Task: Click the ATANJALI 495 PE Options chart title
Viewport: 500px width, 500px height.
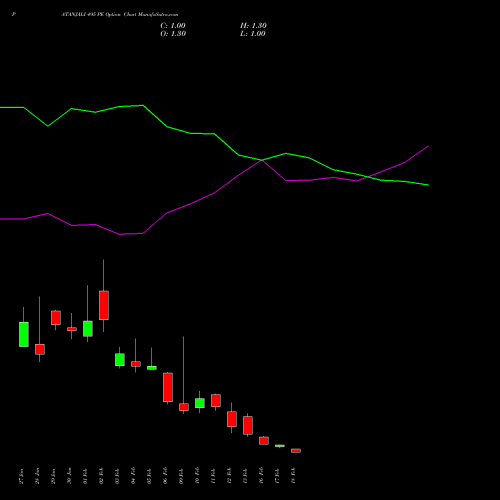Action: point(120,15)
